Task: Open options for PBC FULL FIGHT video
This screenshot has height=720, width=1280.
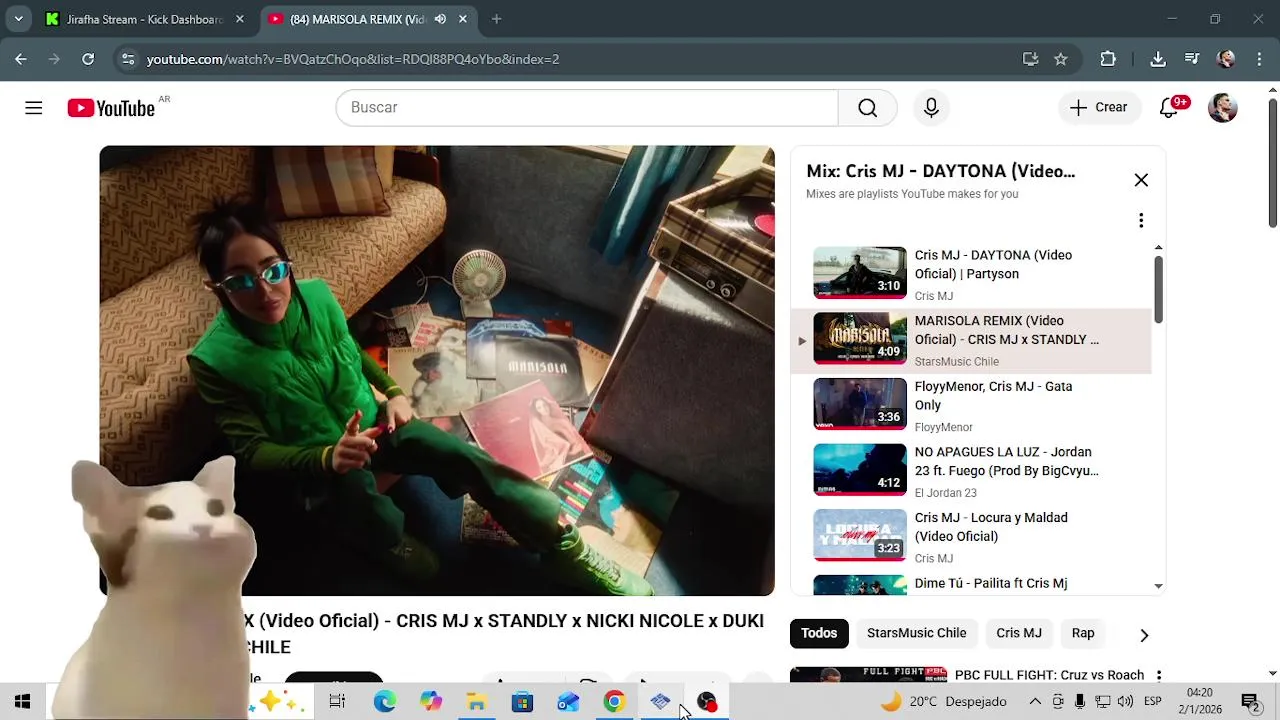Action: (1159, 676)
